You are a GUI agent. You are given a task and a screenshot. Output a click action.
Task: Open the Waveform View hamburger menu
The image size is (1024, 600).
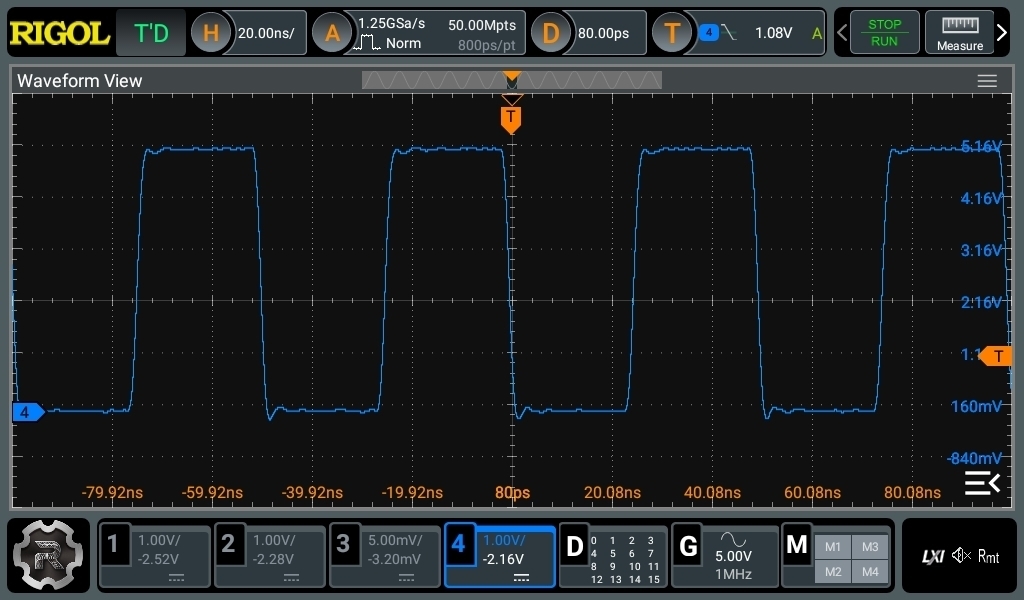tap(987, 81)
